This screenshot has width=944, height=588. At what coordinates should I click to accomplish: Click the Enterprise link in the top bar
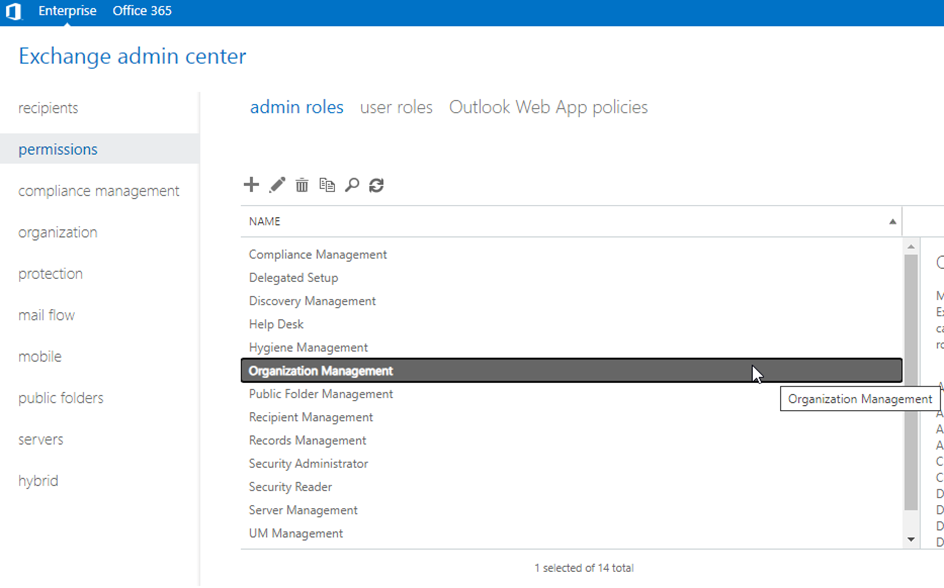pyautogui.click(x=67, y=11)
